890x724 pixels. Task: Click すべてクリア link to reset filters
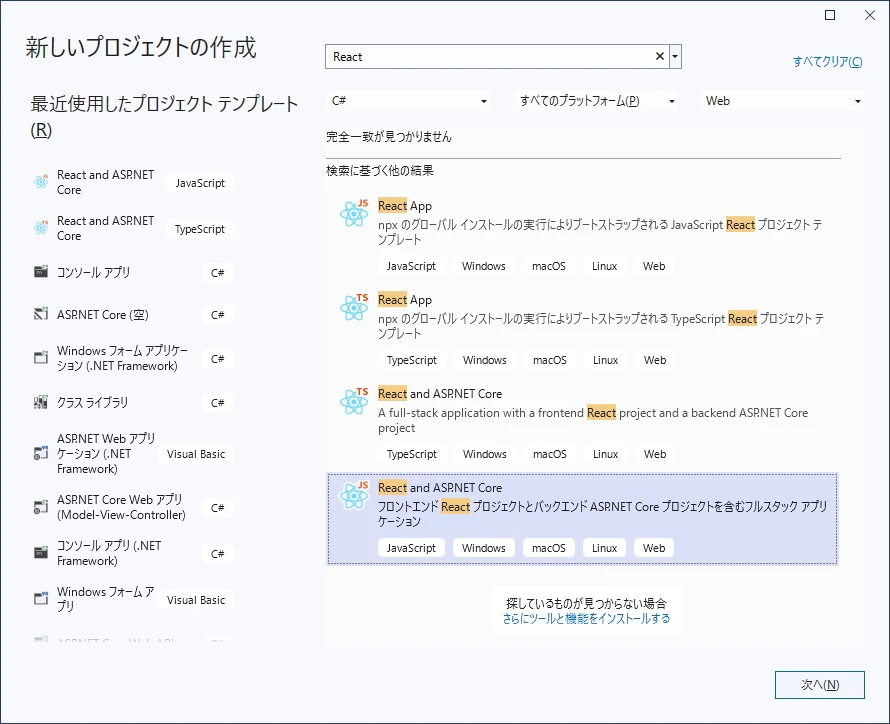point(828,61)
